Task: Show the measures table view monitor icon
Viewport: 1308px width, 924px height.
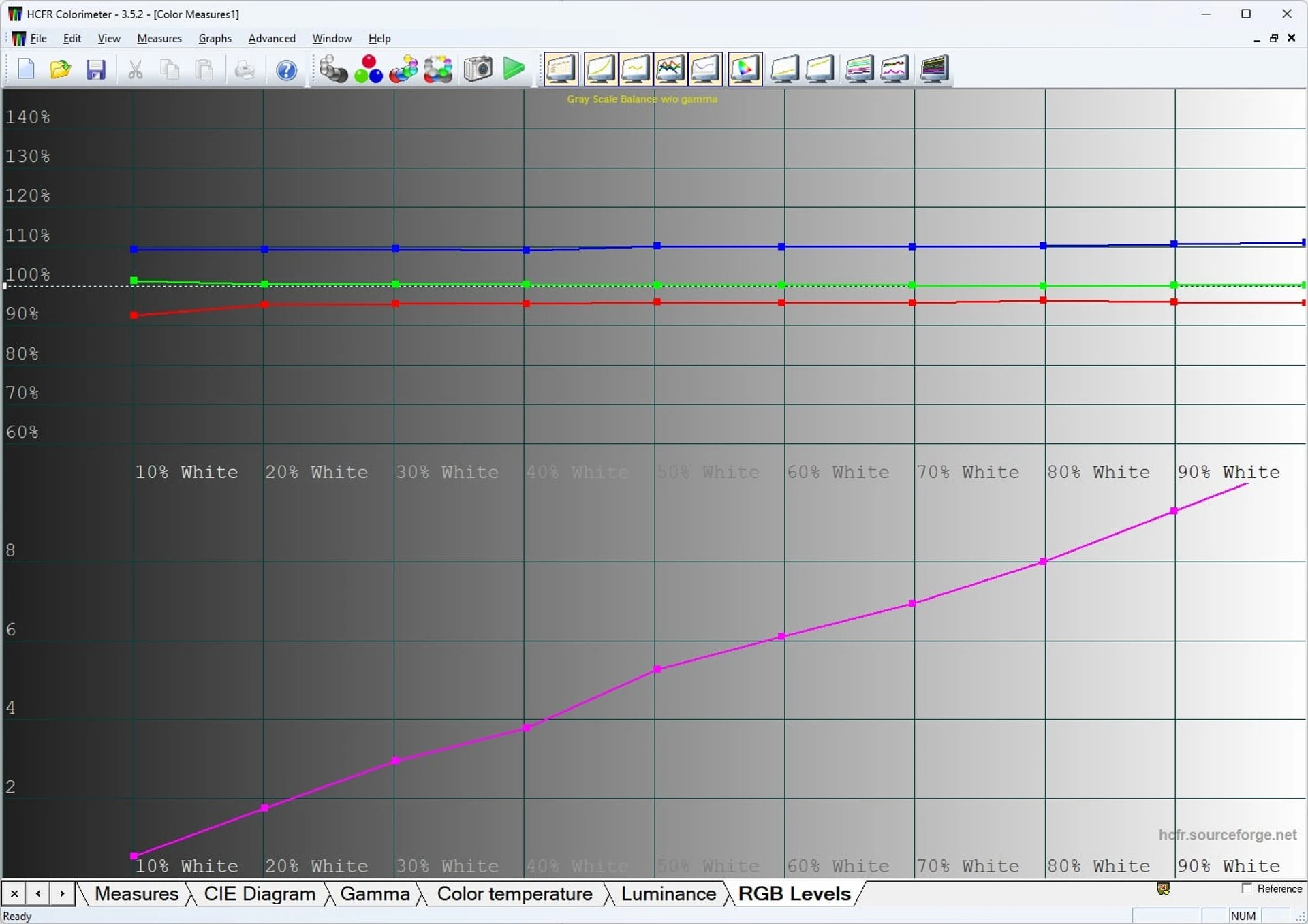Action: click(x=561, y=69)
